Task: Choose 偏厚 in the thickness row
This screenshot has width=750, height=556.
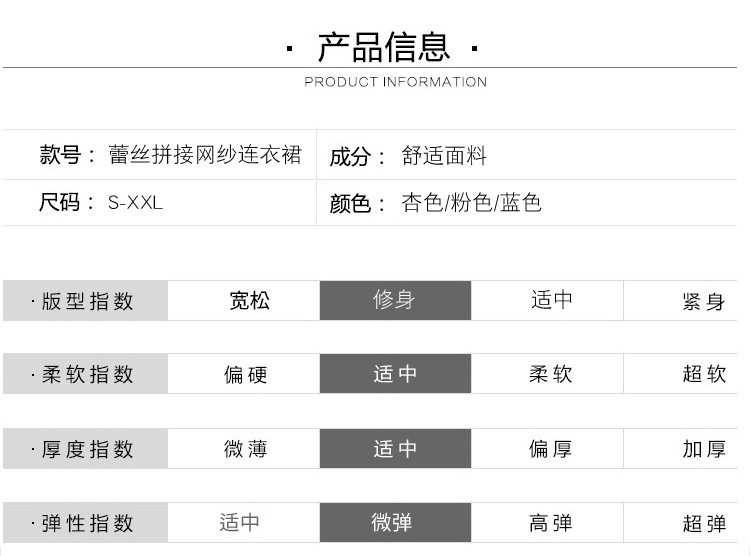Action: click(551, 449)
